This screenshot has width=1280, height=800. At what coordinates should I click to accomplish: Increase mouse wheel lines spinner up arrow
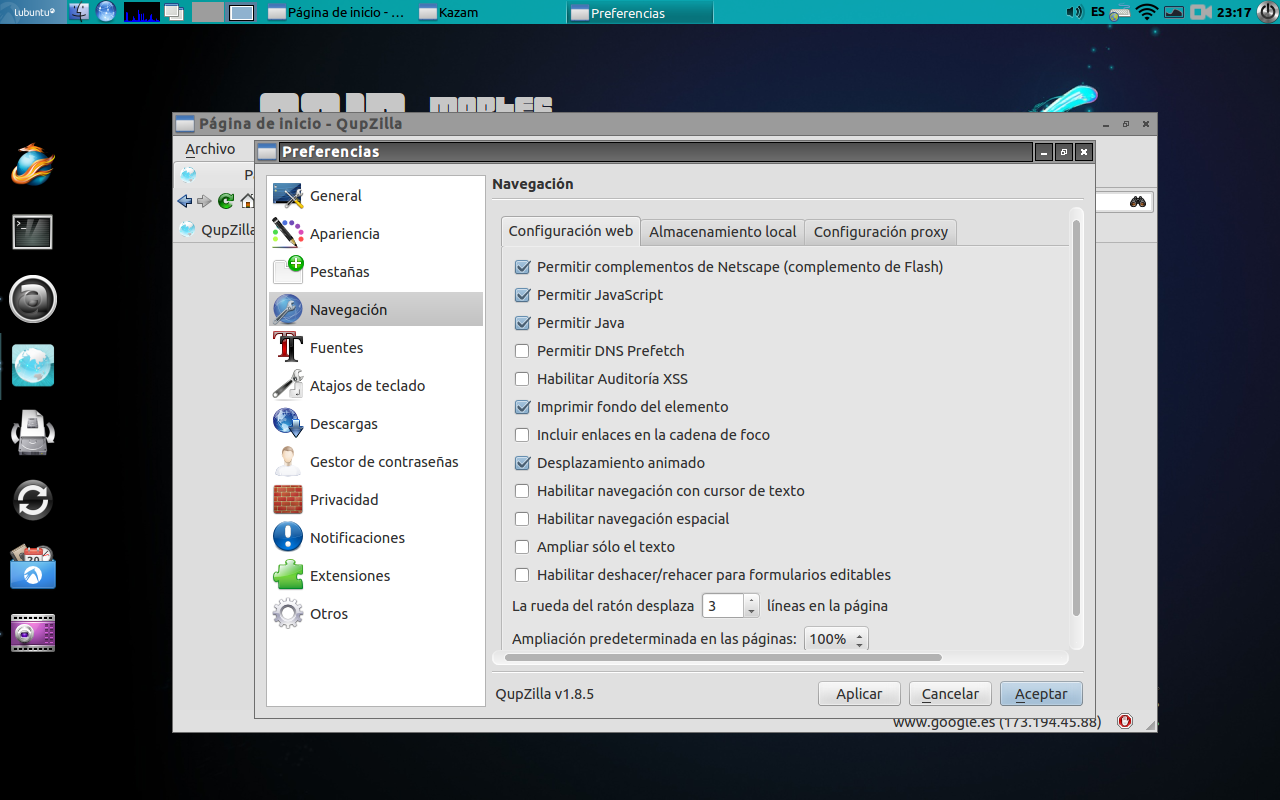[752, 600]
